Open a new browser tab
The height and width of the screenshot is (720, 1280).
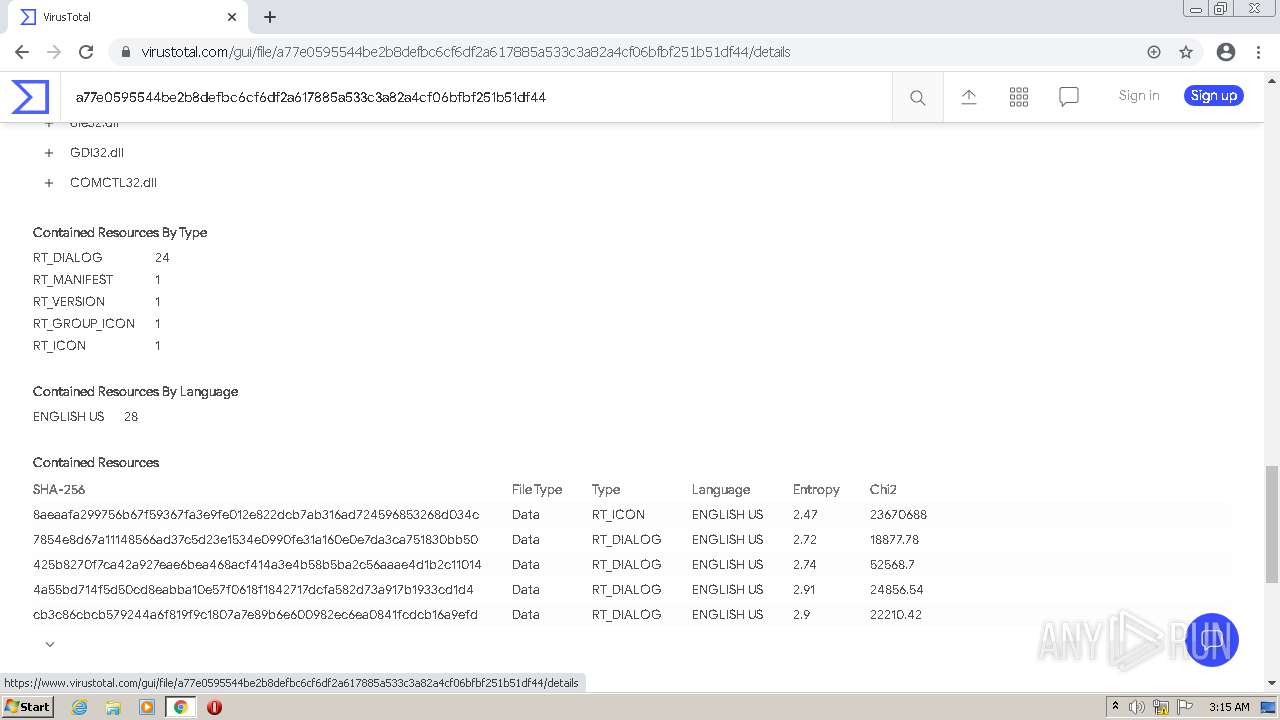click(270, 17)
